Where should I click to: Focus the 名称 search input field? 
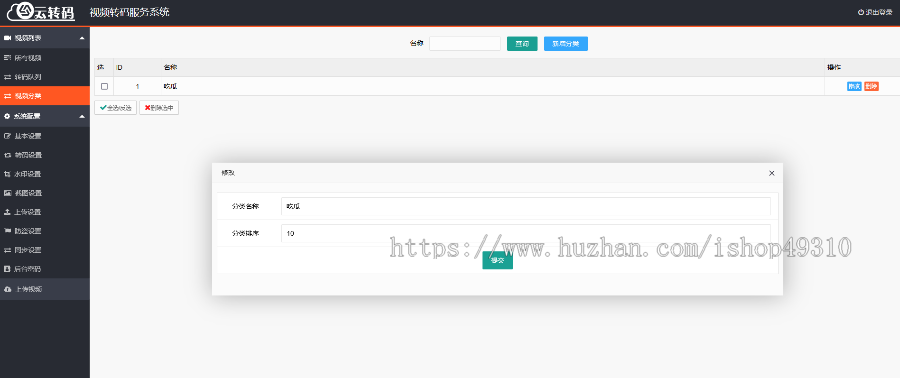465,44
